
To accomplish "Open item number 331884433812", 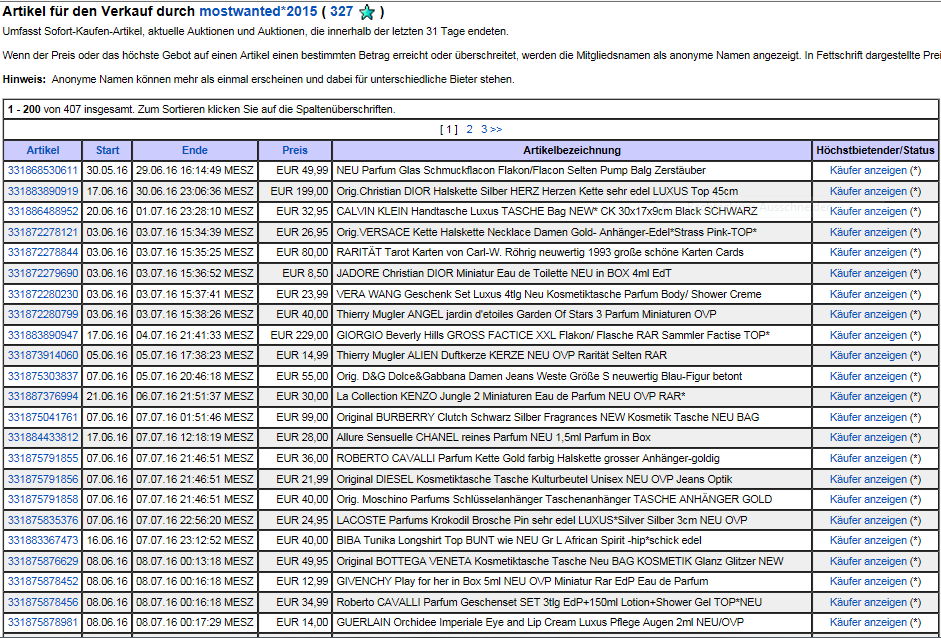I will click(43, 437).
